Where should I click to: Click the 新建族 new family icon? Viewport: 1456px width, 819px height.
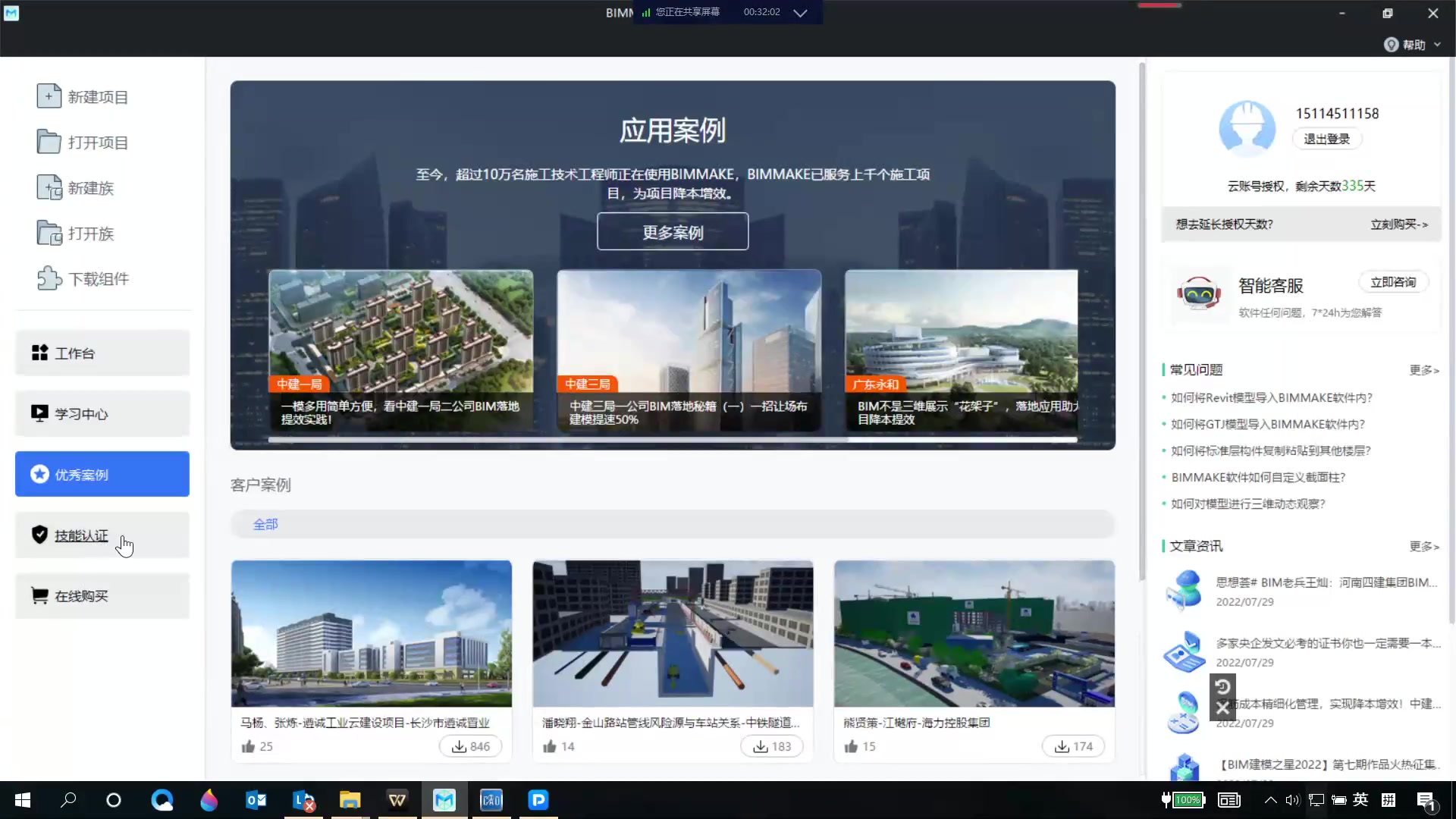tap(49, 187)
